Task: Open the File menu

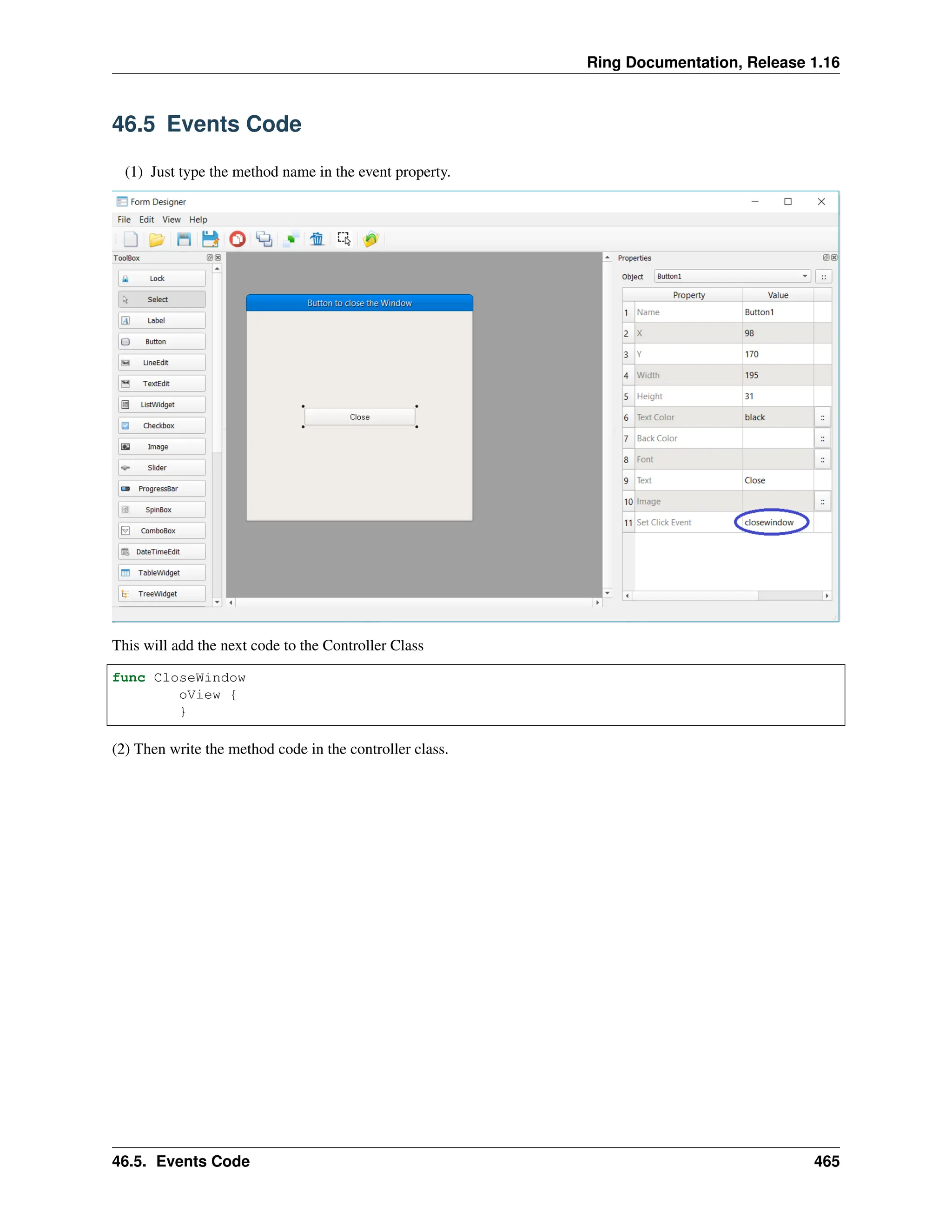Action: pos(124,219)
